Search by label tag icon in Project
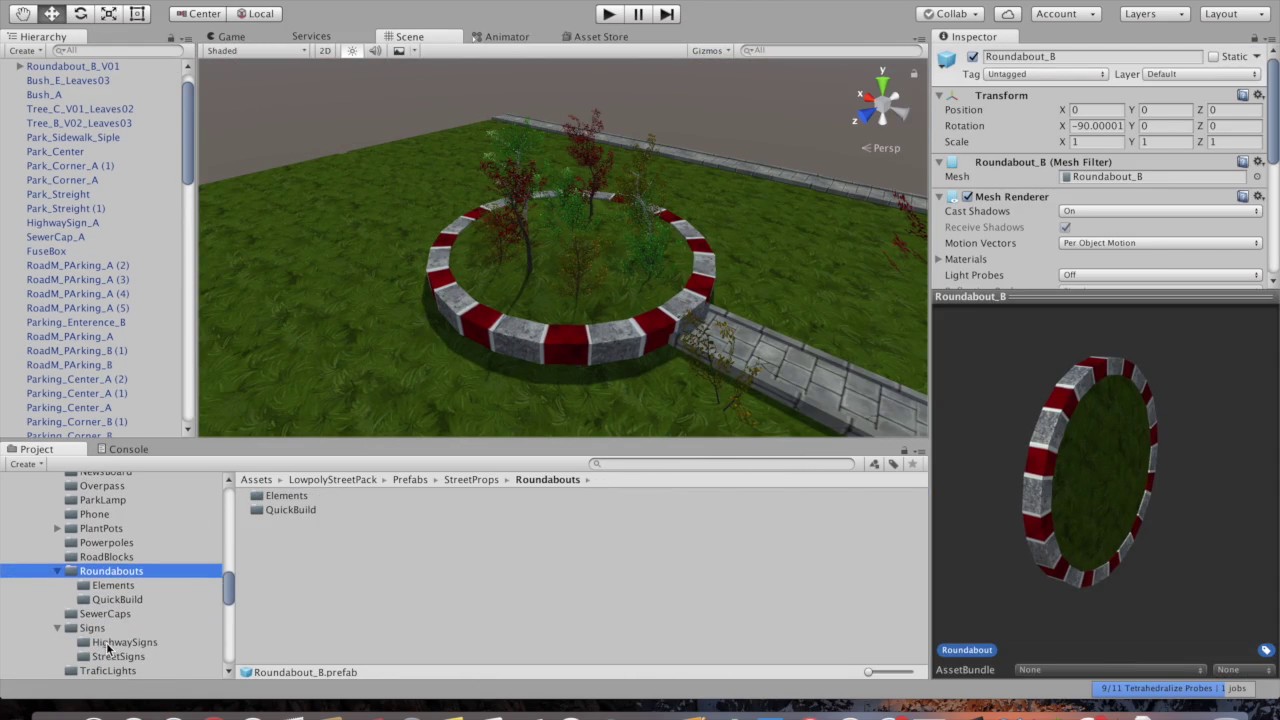Viewport: 1280px width, 720px height. pyautogui.click(x=893, y=464)
